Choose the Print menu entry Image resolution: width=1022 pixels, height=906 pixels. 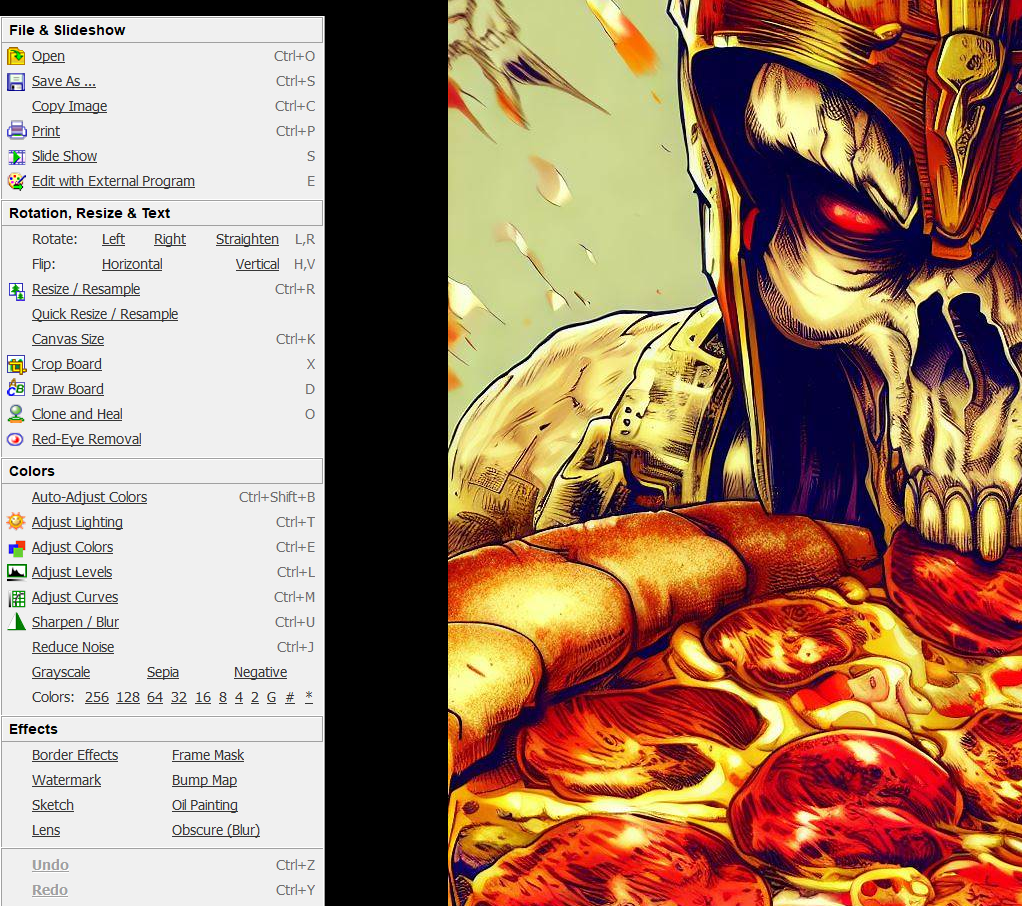46,131
